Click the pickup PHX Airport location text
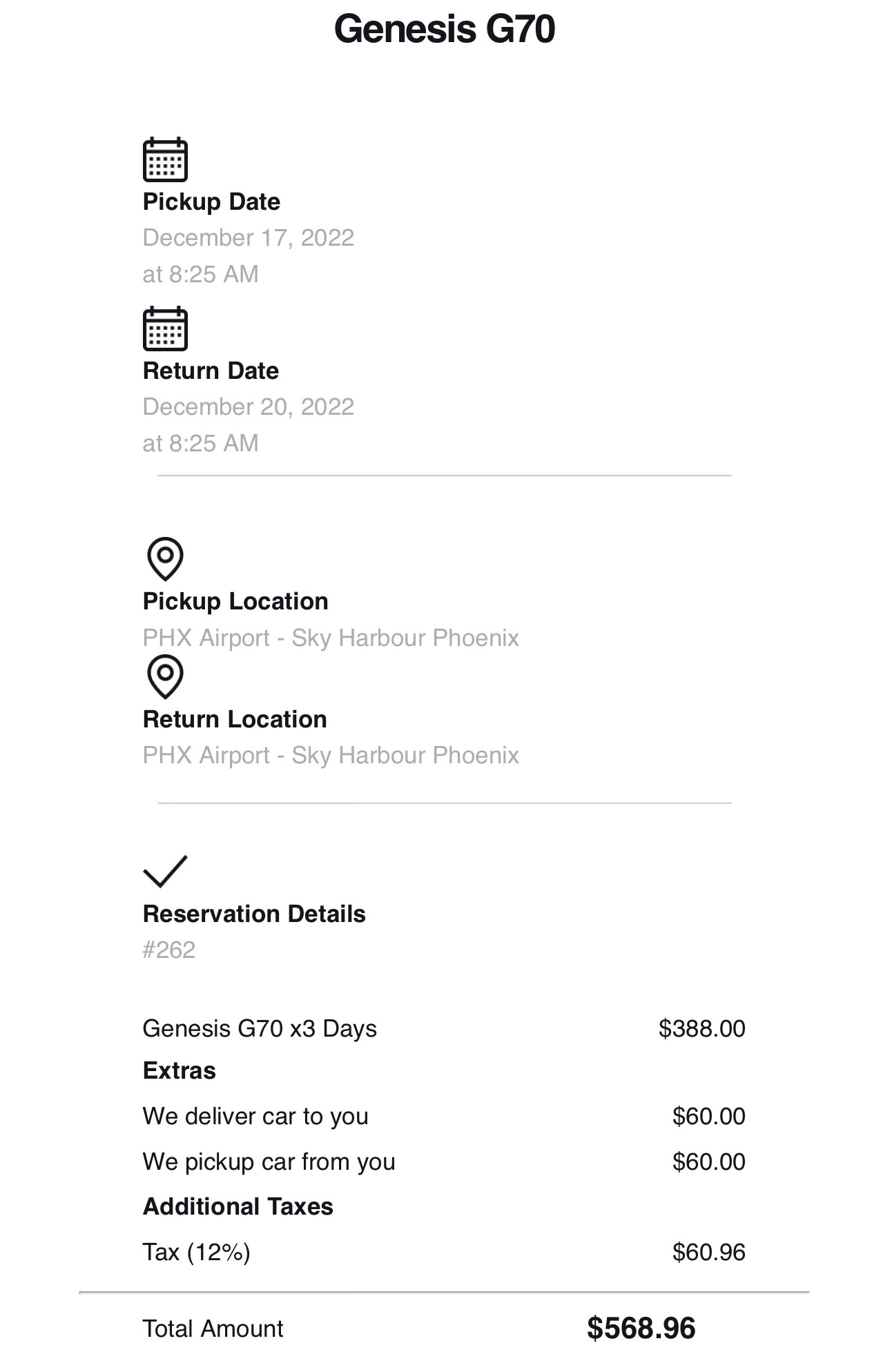The image size is (890, 1372). pyautogui.click(x=331, y=638)
